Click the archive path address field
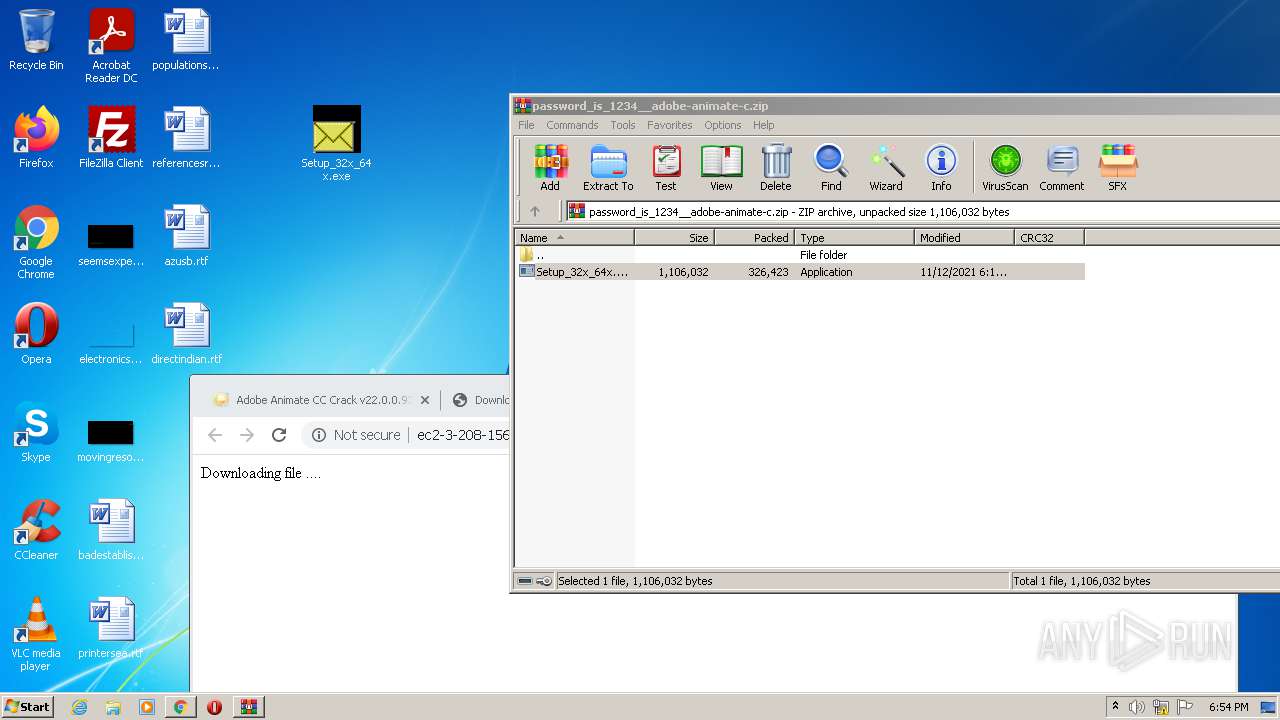Image resolution: width=1280 pixels, height=720 pixels. tap(922, 211)
